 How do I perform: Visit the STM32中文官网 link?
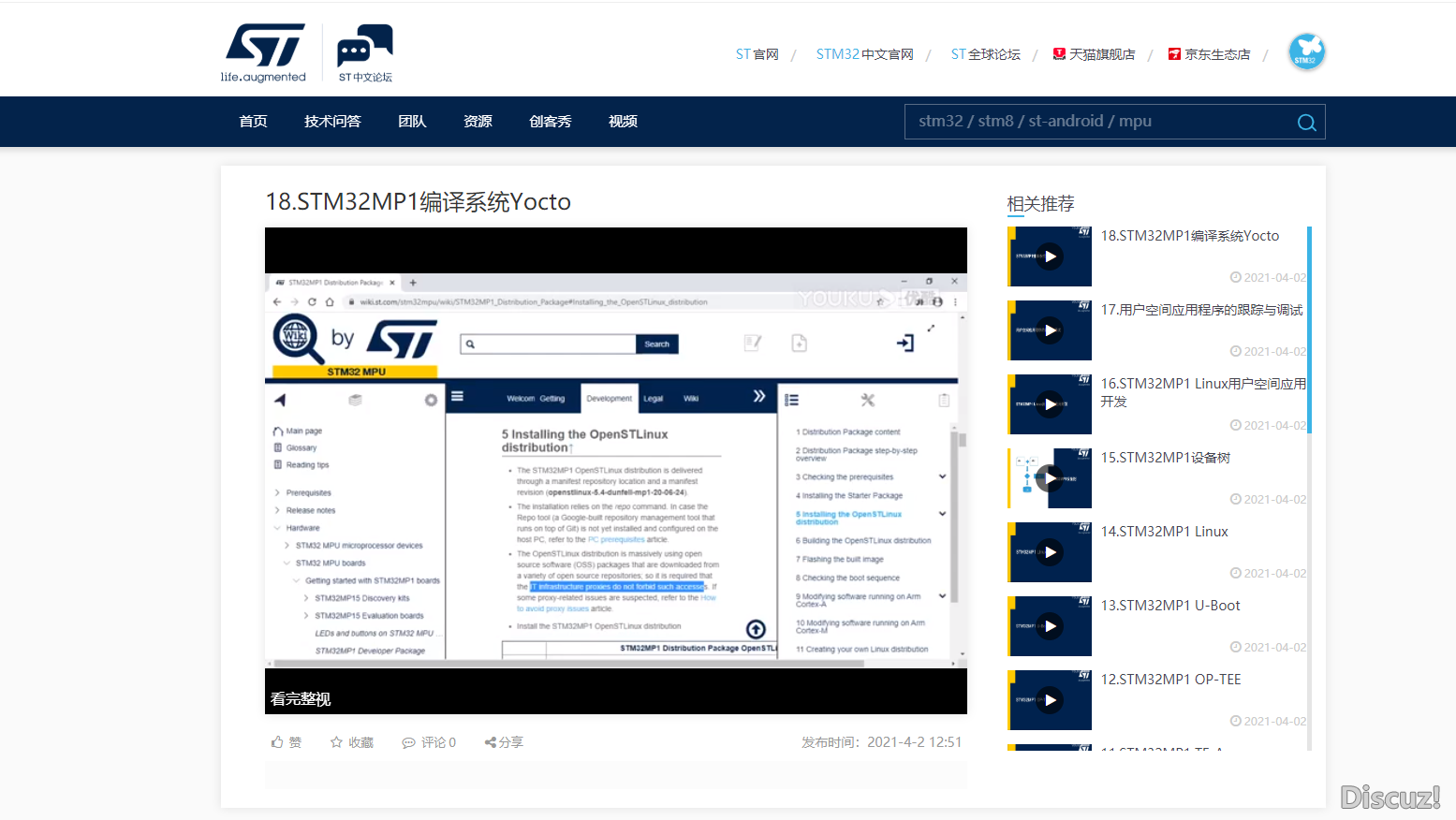[x=864, y=54]
